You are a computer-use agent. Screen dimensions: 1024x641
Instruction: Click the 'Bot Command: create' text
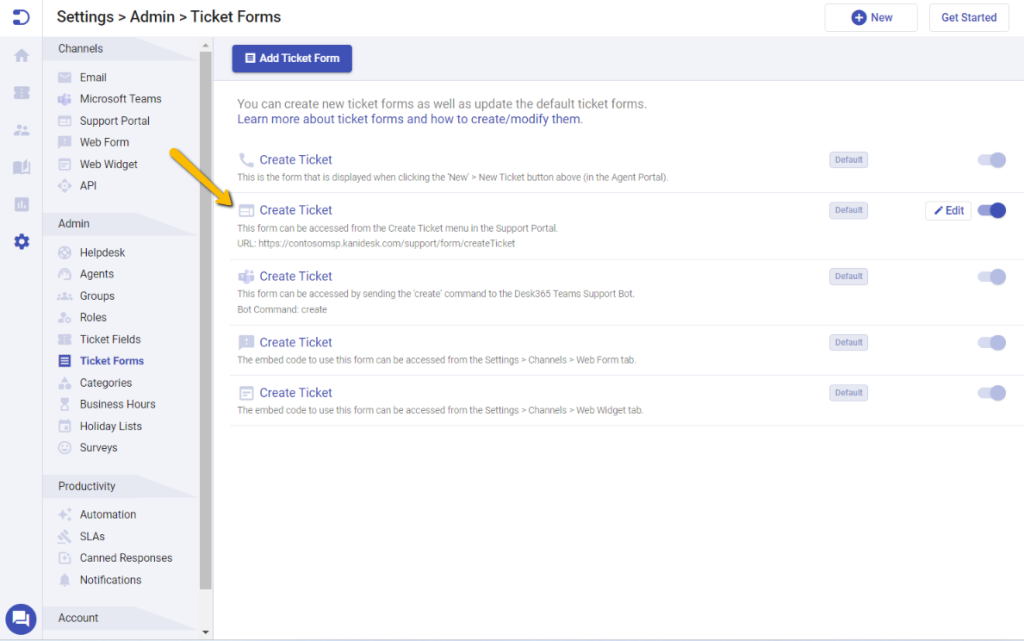(x=282, y=310)
